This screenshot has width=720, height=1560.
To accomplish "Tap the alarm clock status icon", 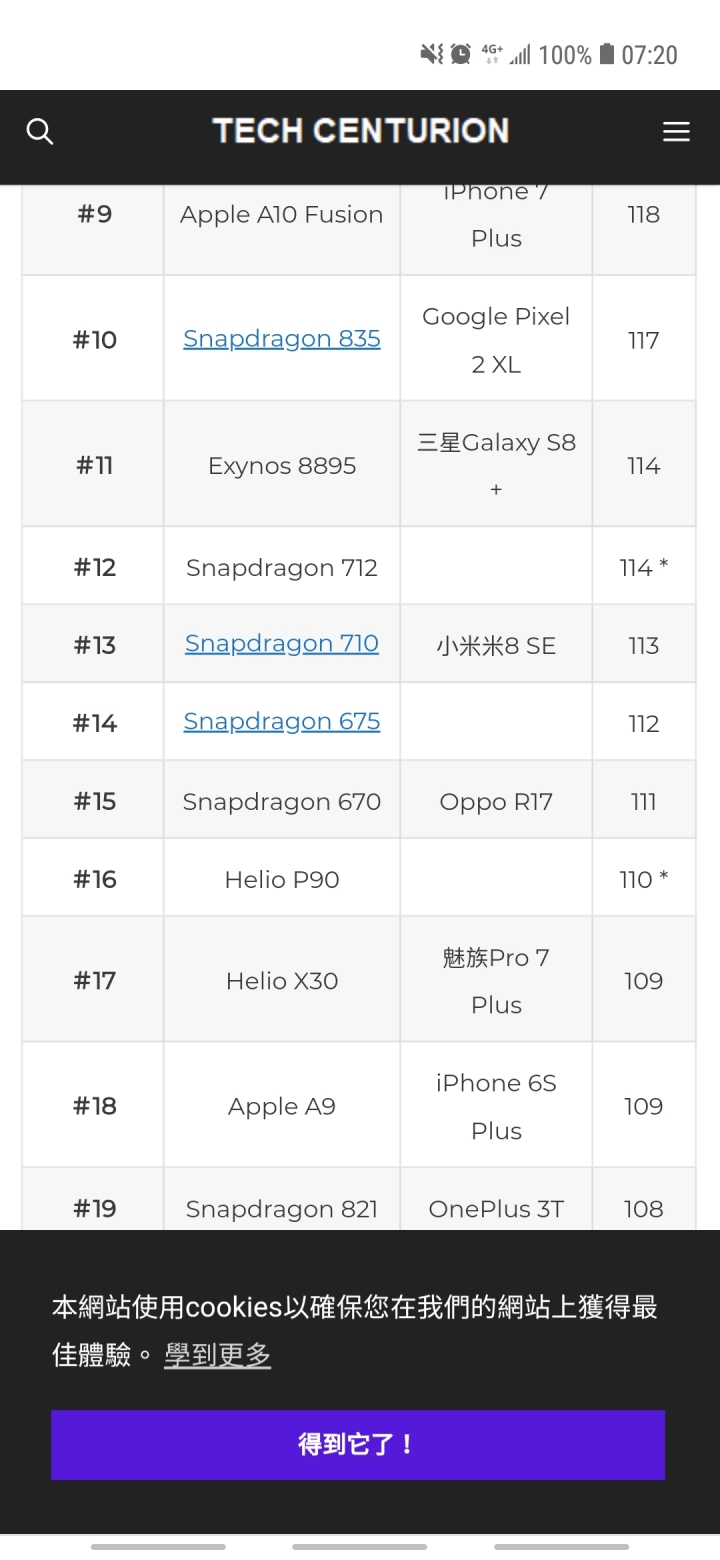I will pos(461,54).
